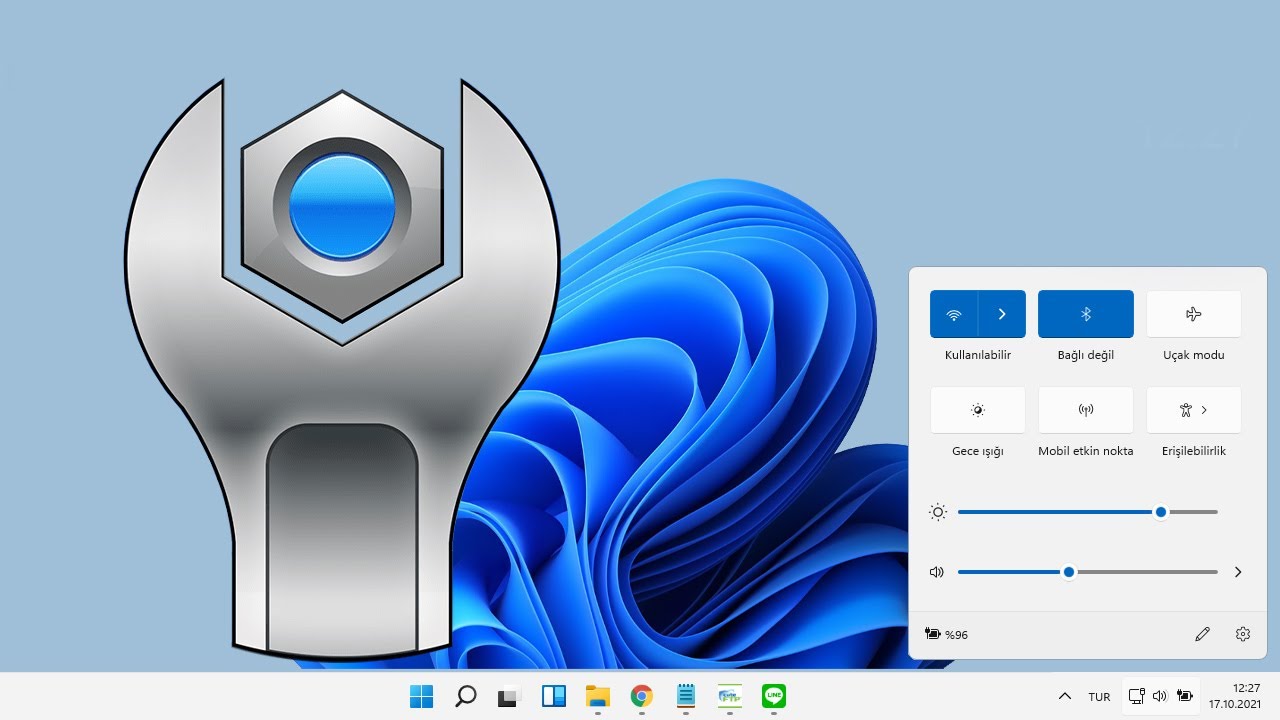Show hidden tray icons with the up arrow
The image size is (1280, 720).
point(1065,696)
